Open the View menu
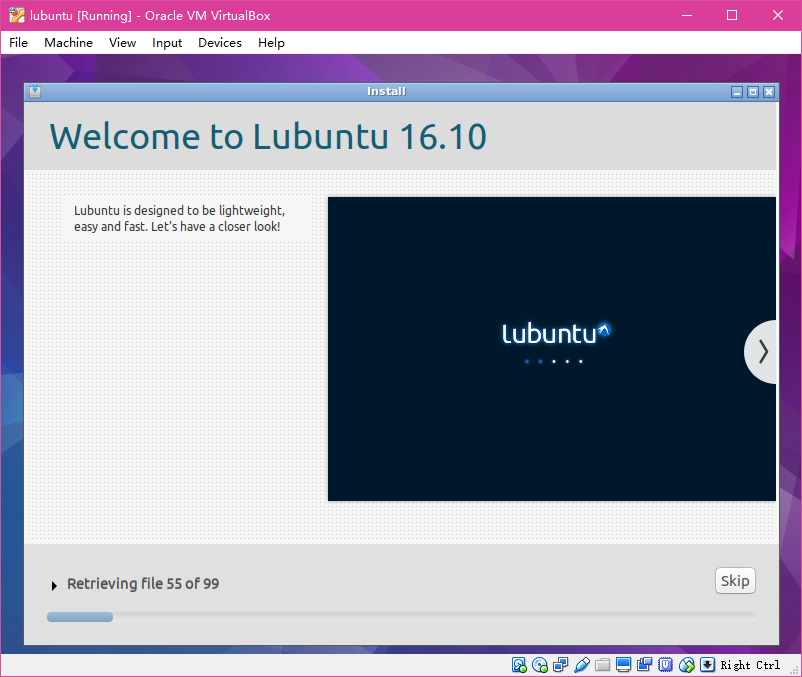The width and height of the screenshot is (802, 677). [122, 43]
